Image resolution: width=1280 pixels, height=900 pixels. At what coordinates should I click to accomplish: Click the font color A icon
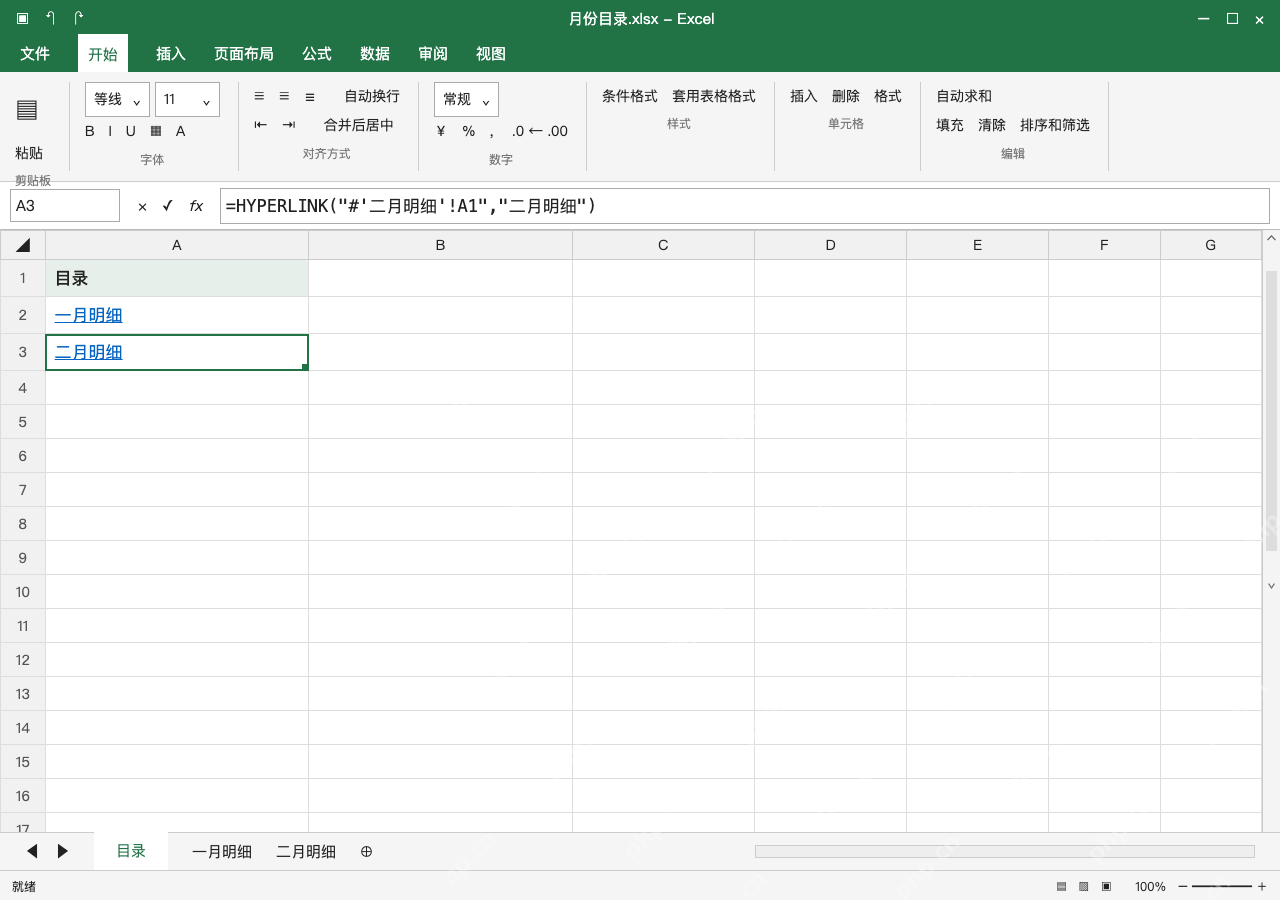pos(181,131)
